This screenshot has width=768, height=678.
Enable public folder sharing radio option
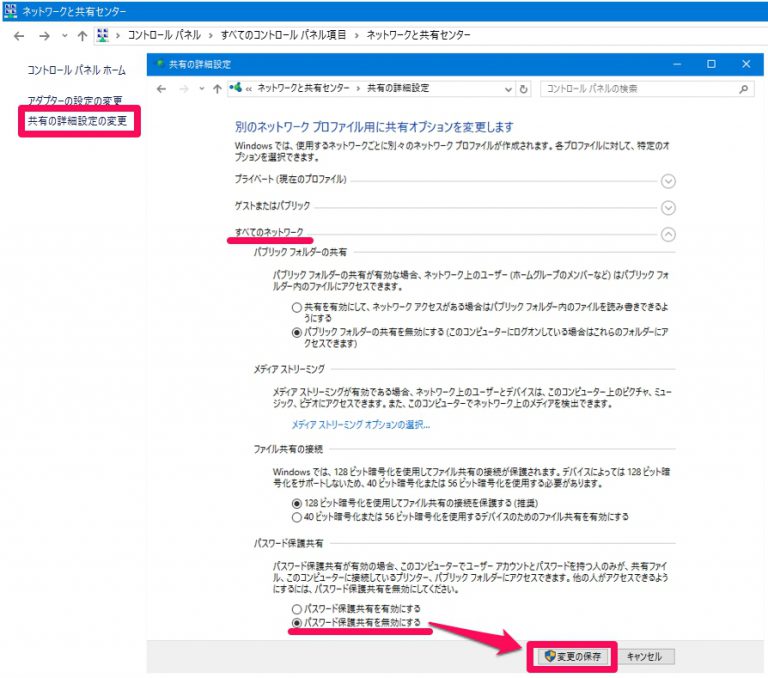[296, 308]
